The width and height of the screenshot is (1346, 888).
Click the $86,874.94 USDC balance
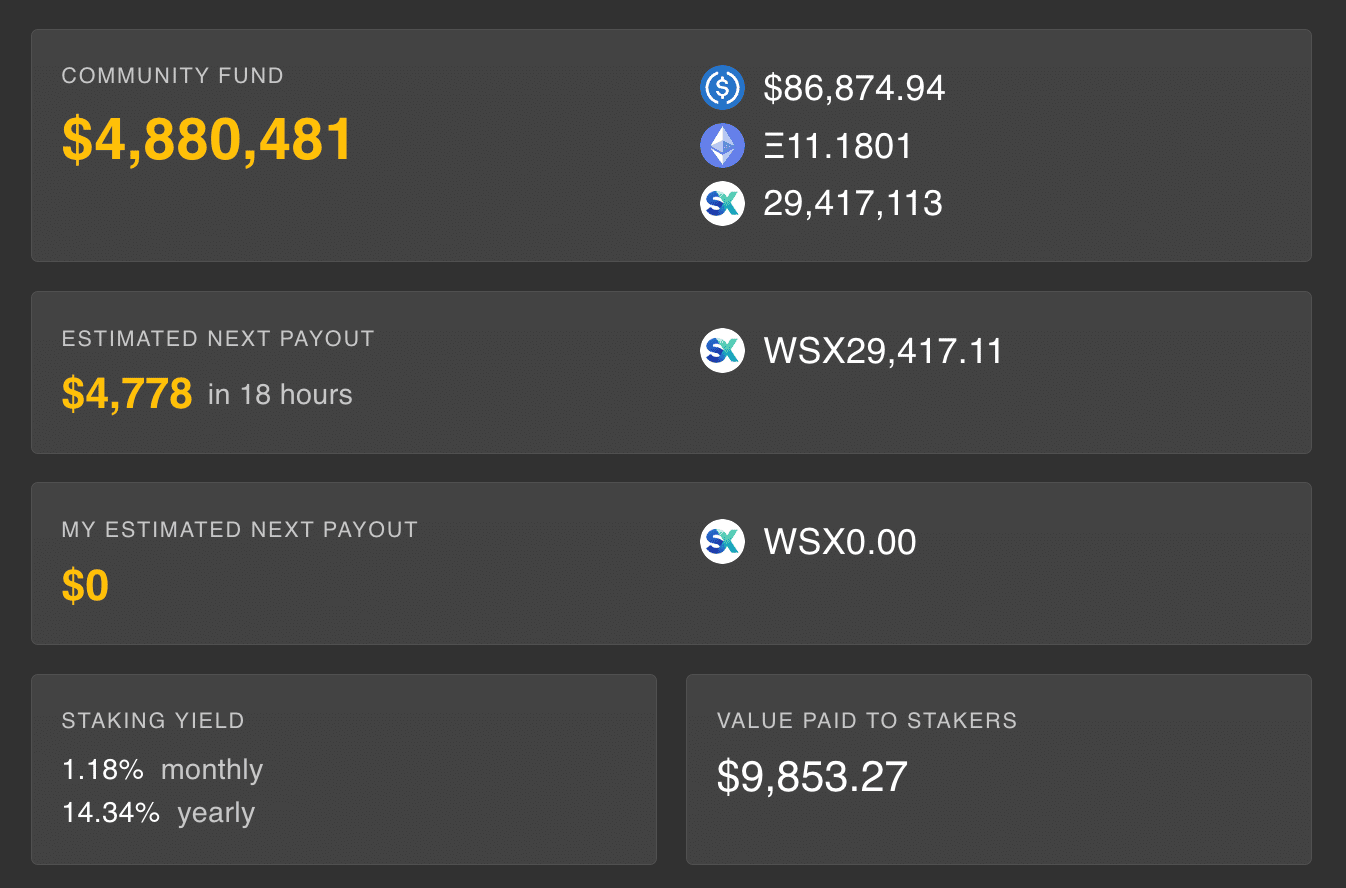pyautogui.click(x=854, y=88)
